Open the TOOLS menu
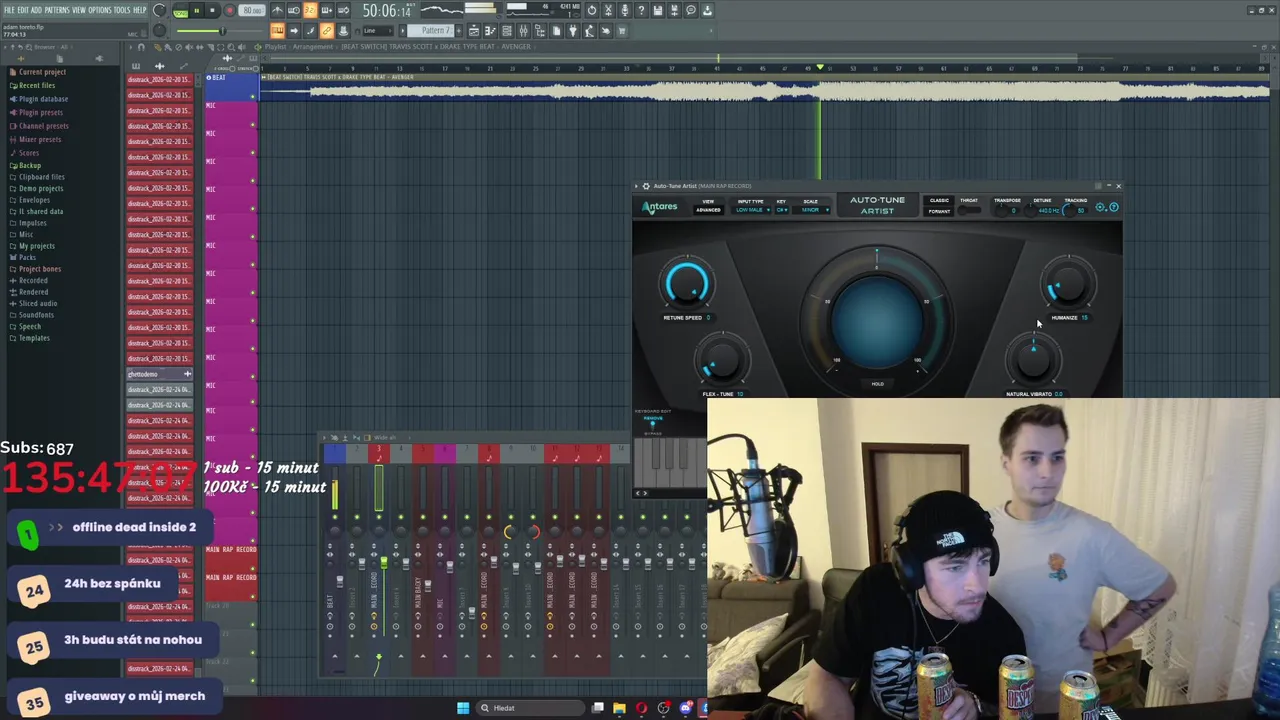 122,10
